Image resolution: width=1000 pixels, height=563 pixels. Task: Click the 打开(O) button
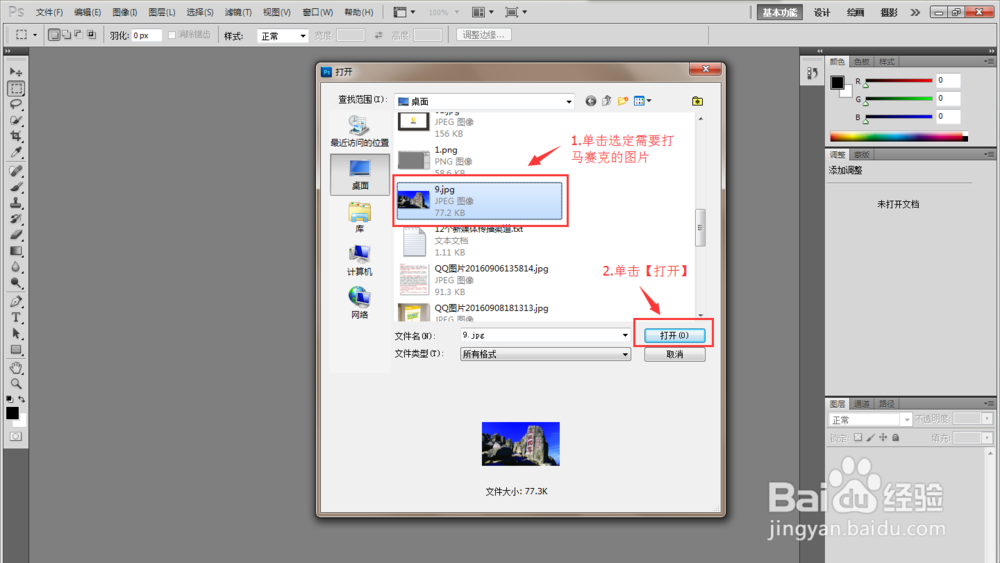click(x=674, y=335)
